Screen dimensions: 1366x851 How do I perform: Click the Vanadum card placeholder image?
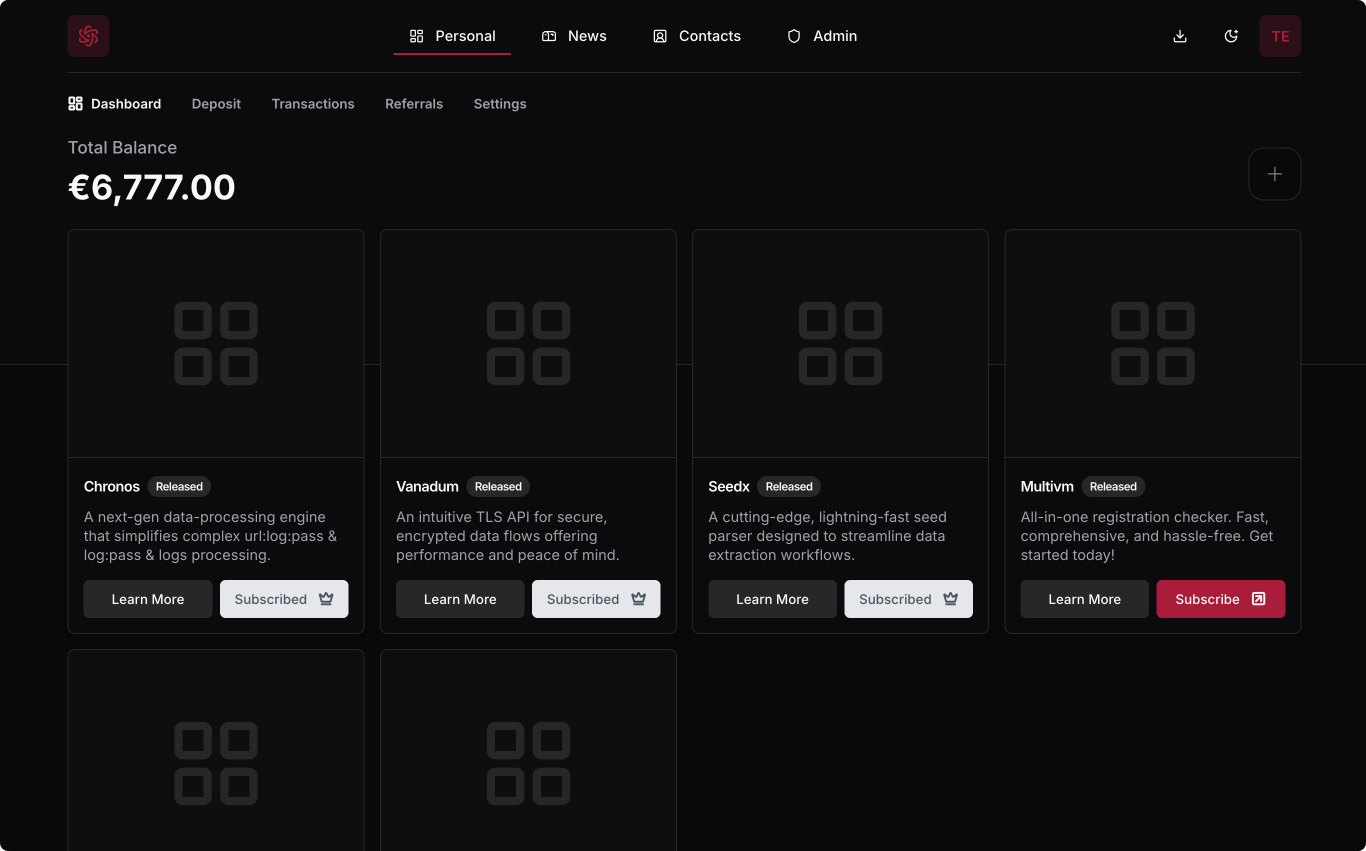pyautogui.click(x=528, y=344)
